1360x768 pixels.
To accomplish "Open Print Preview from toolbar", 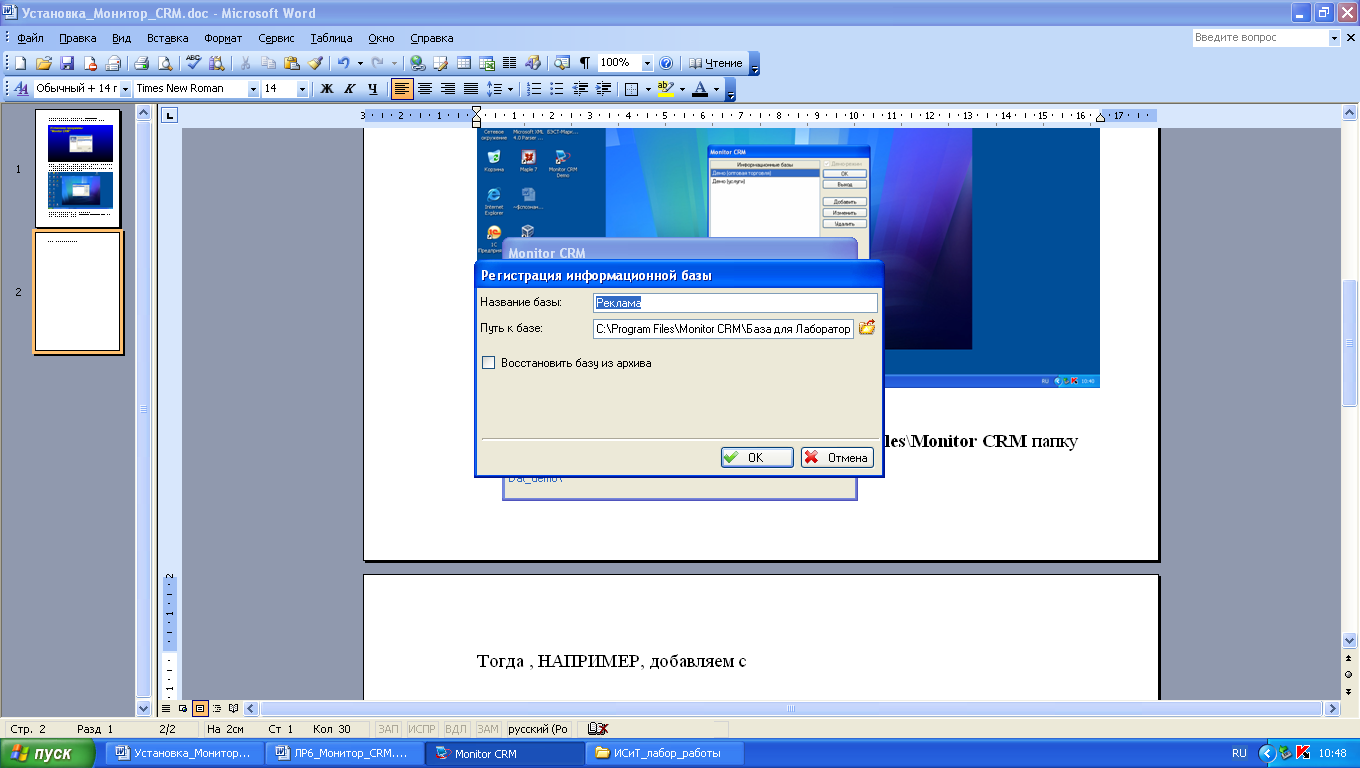I will pyautogui.click(x=164, y=63).
